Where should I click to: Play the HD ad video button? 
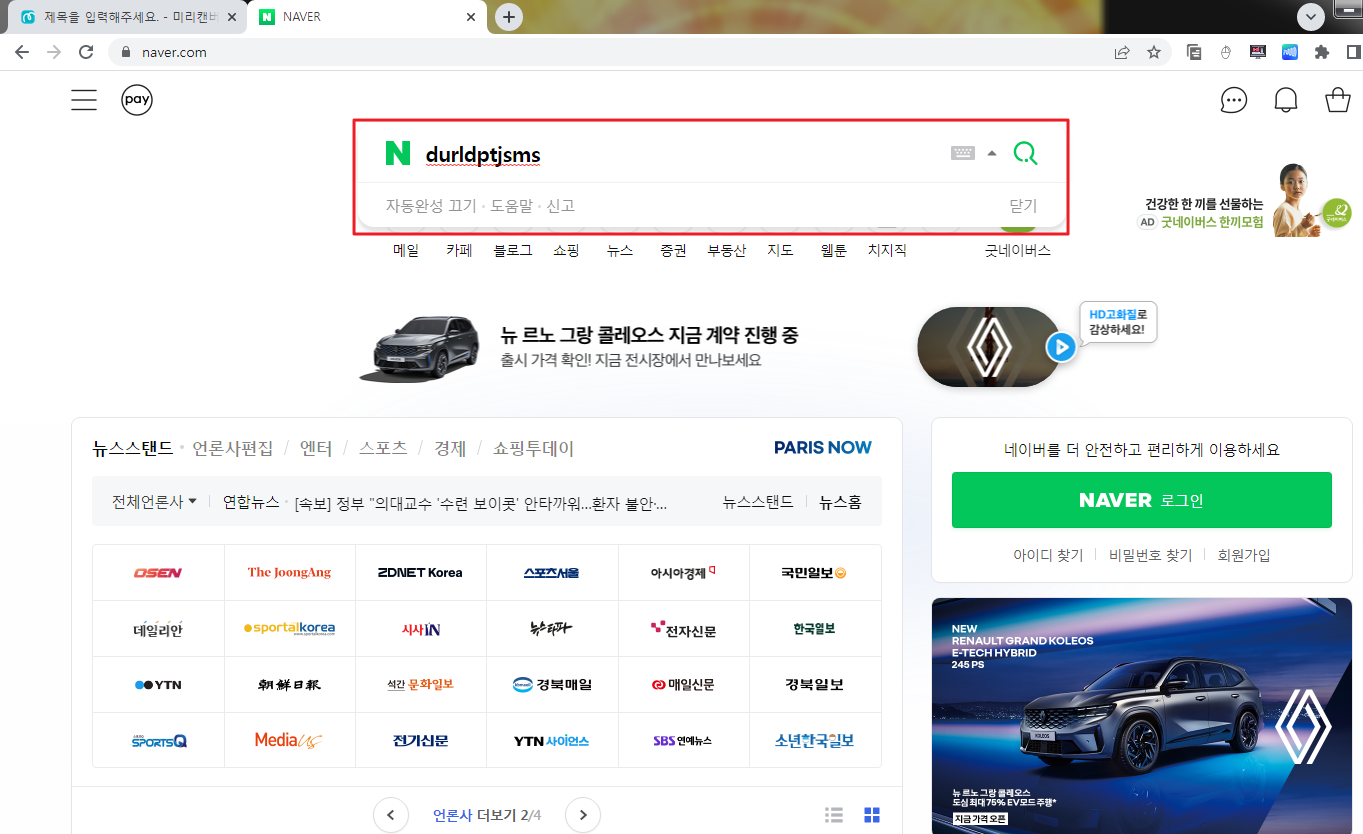1060,347
